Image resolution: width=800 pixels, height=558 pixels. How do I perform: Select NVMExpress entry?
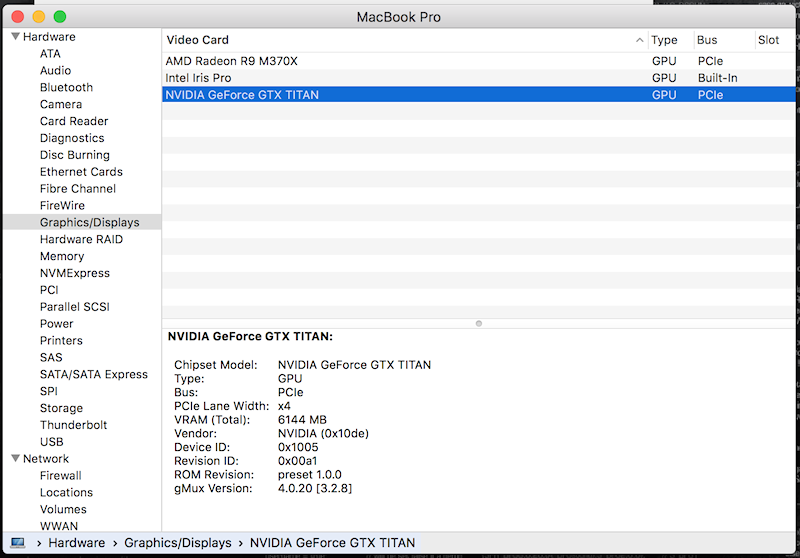pyautogui.click(x=74, y=273)
